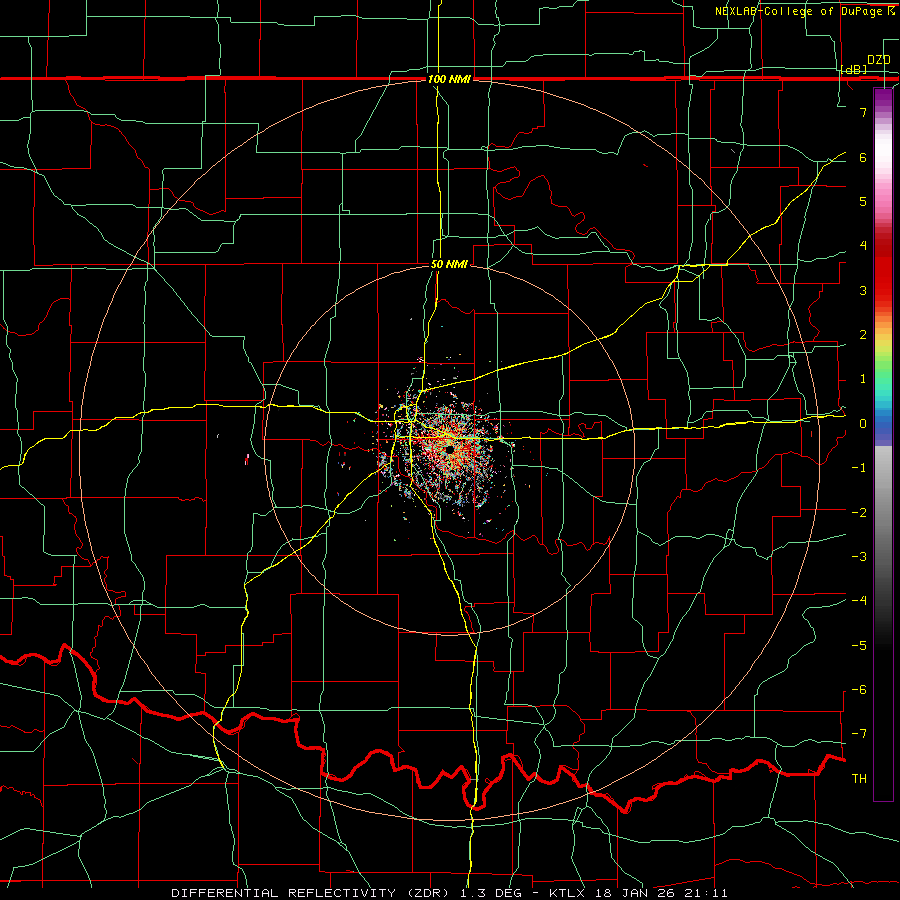The width and height of the screenshot is (900, 900).
Task: Click the TH threshold label on scale
Action: click(859, 779)
